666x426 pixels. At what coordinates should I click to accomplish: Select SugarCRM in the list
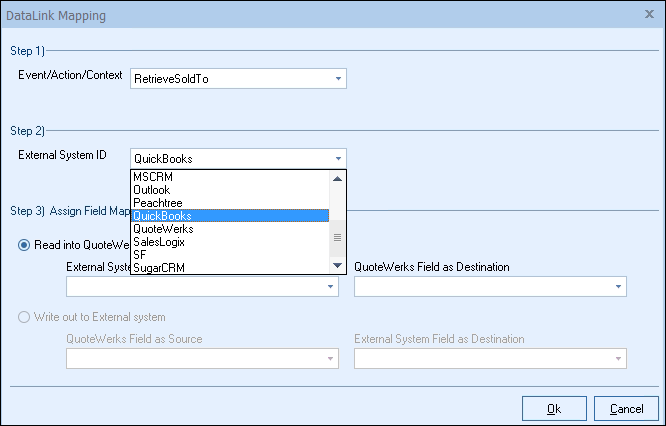tap(159, 268)
